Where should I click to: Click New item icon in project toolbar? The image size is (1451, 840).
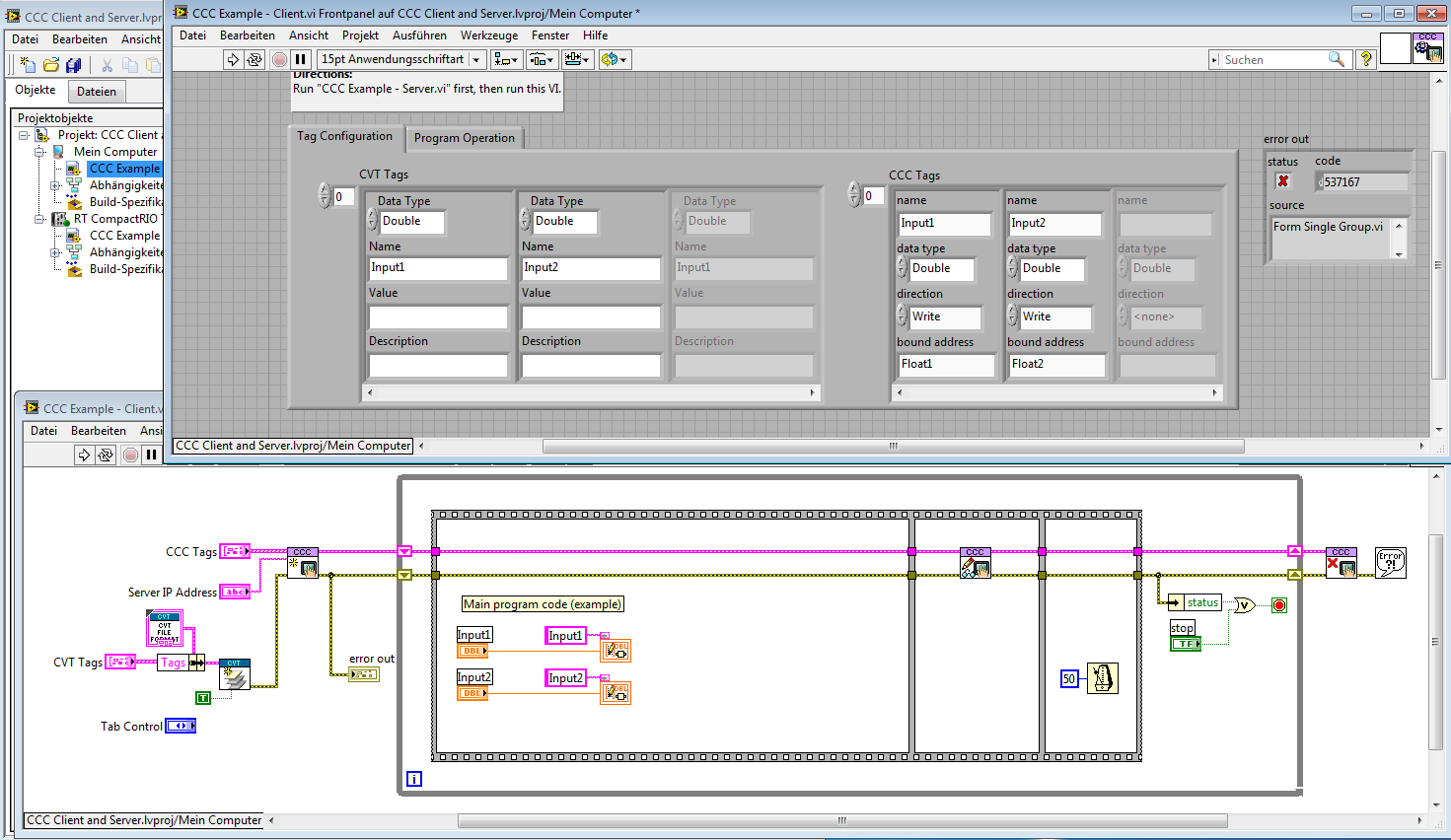[x=28, y=65]
